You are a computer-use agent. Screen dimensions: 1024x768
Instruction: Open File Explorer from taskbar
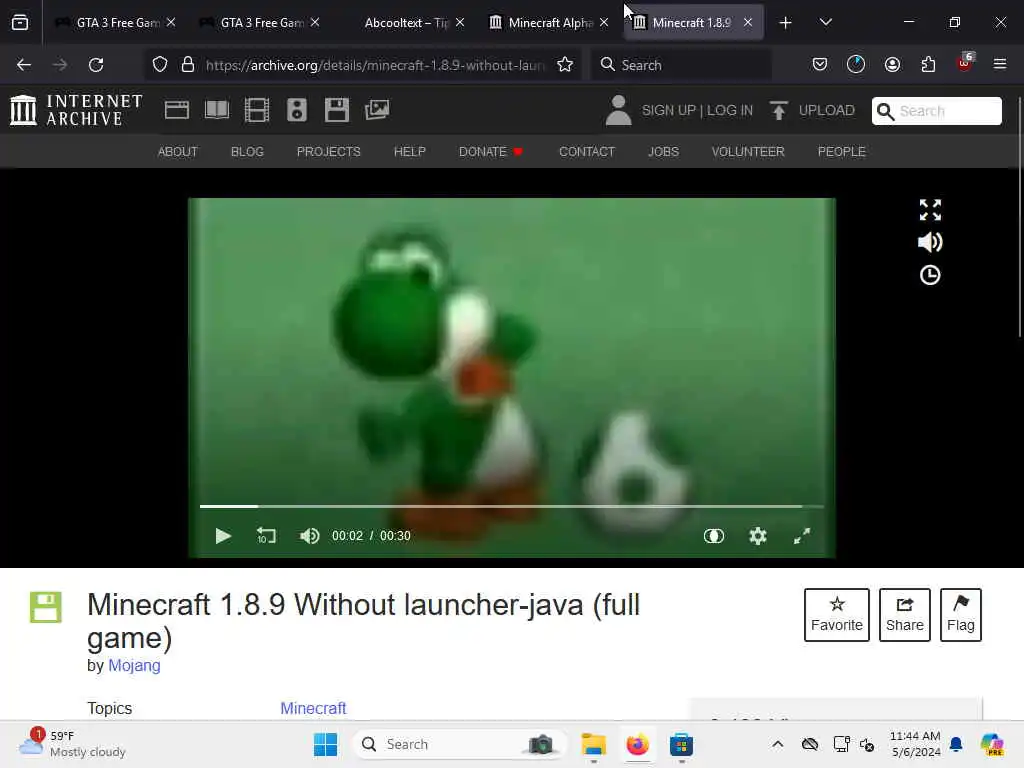[594, 744]
